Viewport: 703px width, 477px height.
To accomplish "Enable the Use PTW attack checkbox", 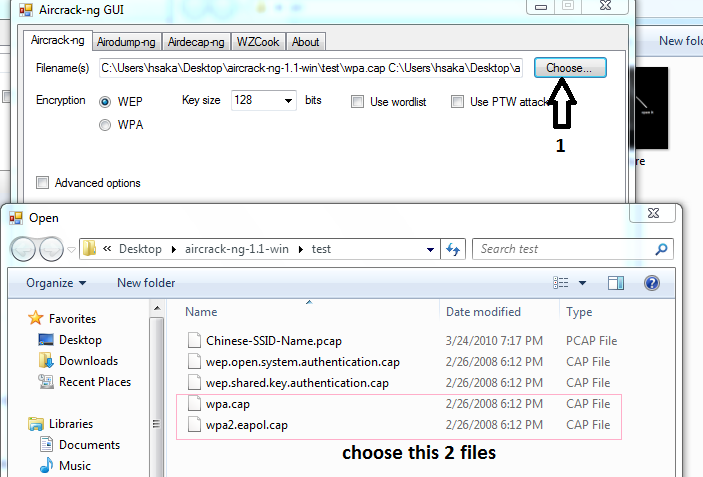I will pyautogui.click(x=457, y=102).
